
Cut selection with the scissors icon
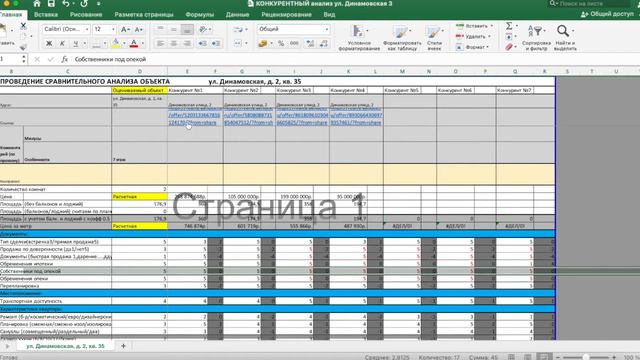click(23, 26)
